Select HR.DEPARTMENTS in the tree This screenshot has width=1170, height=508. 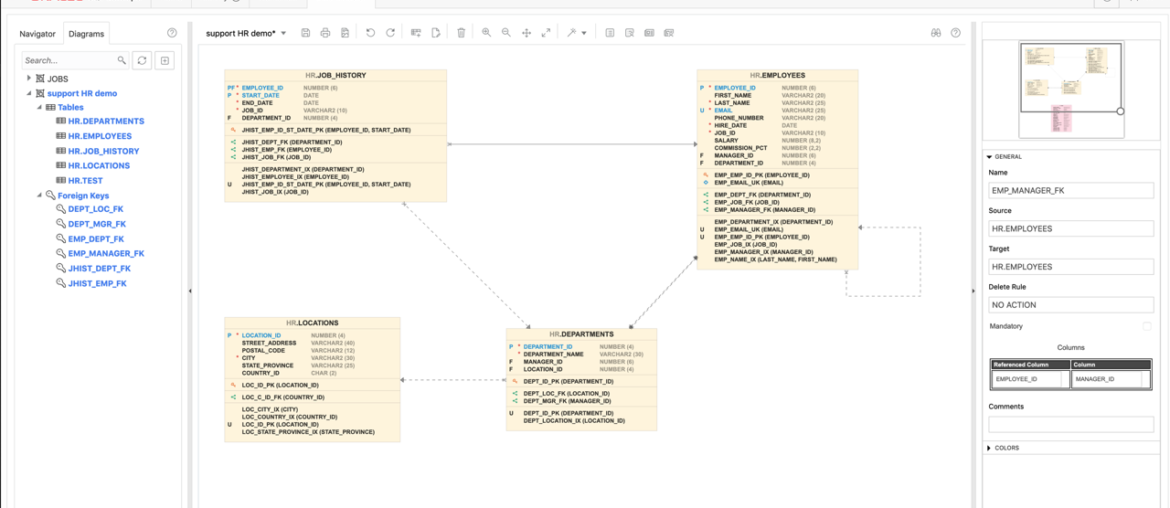click(x=106, y=121)
